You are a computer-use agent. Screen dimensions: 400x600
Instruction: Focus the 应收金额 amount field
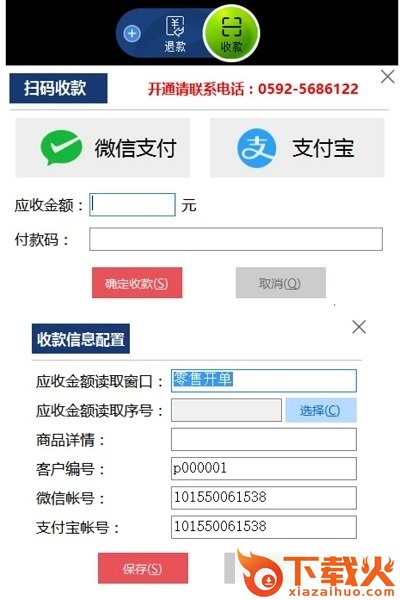coord(132,205)
